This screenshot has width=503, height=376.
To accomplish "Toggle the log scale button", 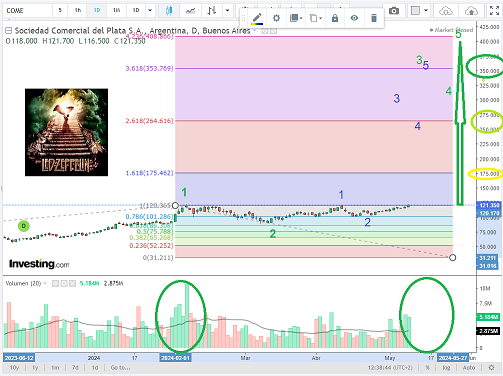I will 446,368.
